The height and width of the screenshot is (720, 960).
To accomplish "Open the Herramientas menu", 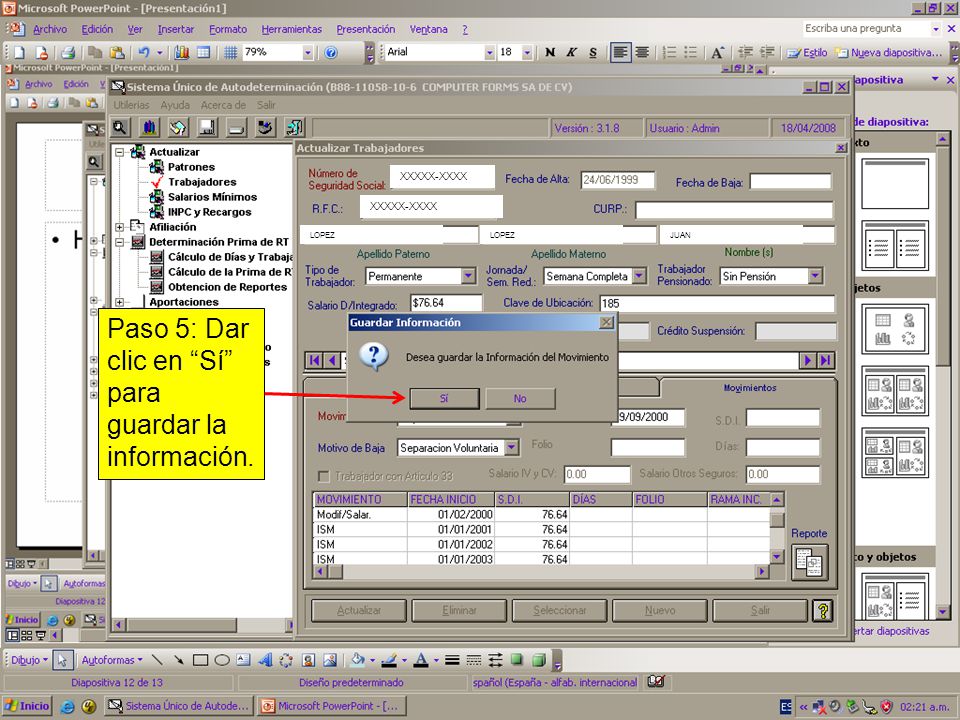I will [x=291, y=29].
